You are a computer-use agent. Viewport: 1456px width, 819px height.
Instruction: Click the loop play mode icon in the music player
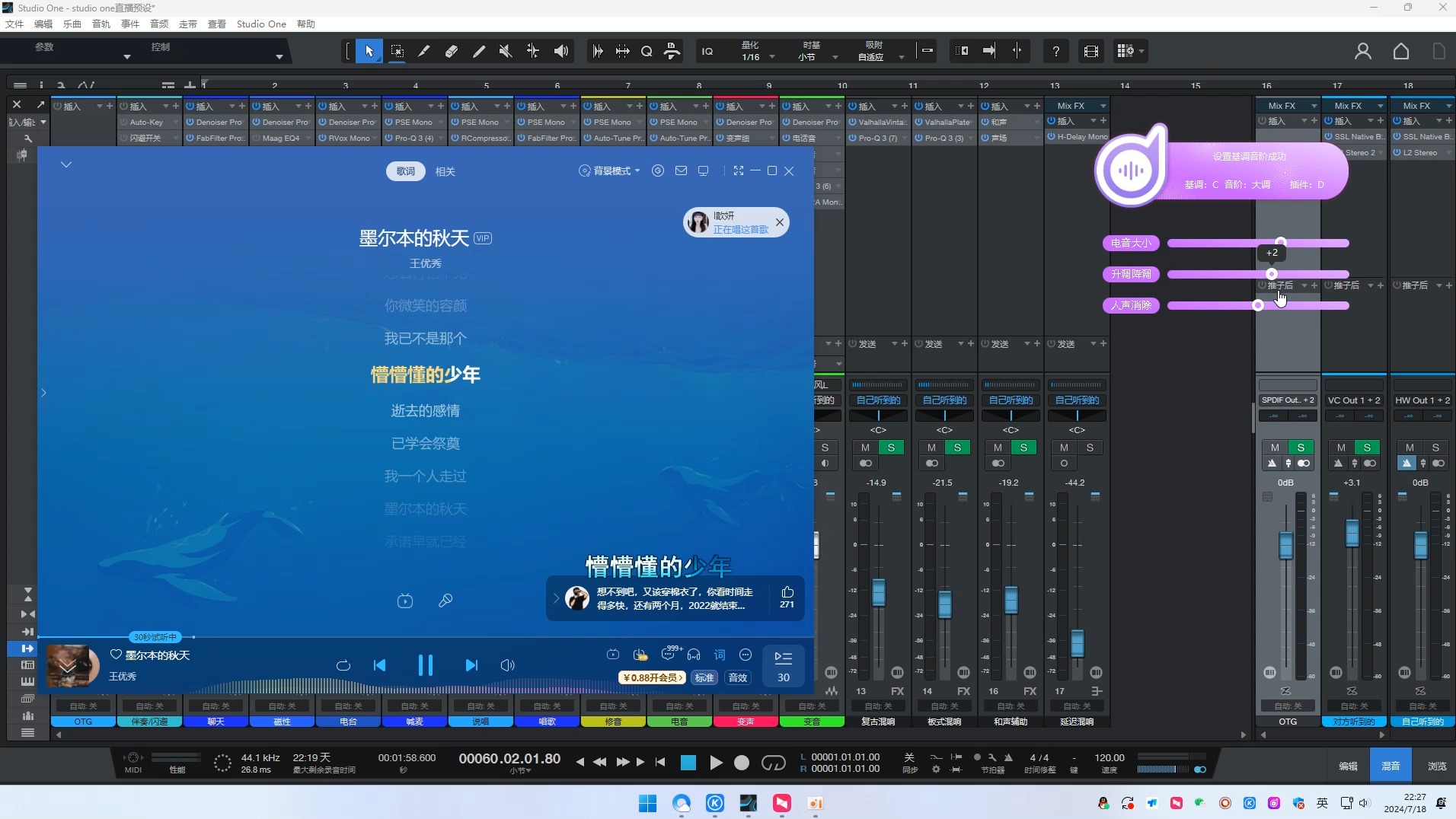click(343, 665)
